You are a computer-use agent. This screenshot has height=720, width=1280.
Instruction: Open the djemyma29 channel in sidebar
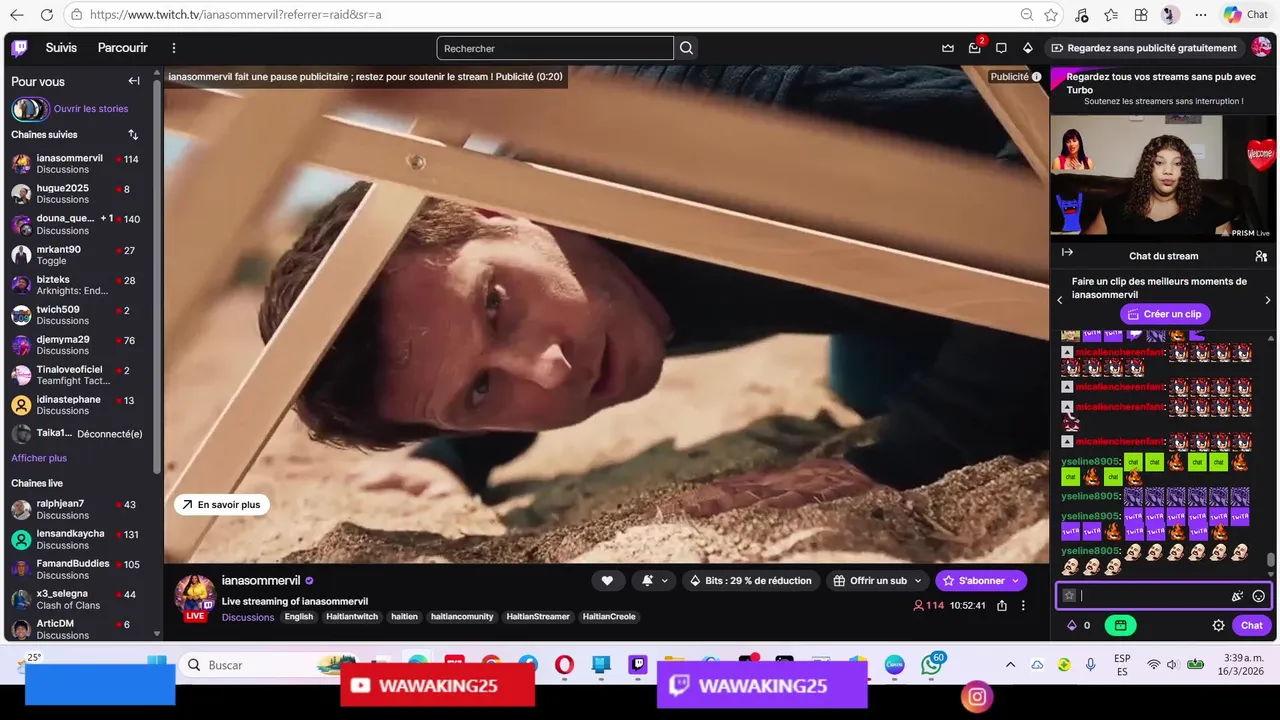click(x=78, y=345)
